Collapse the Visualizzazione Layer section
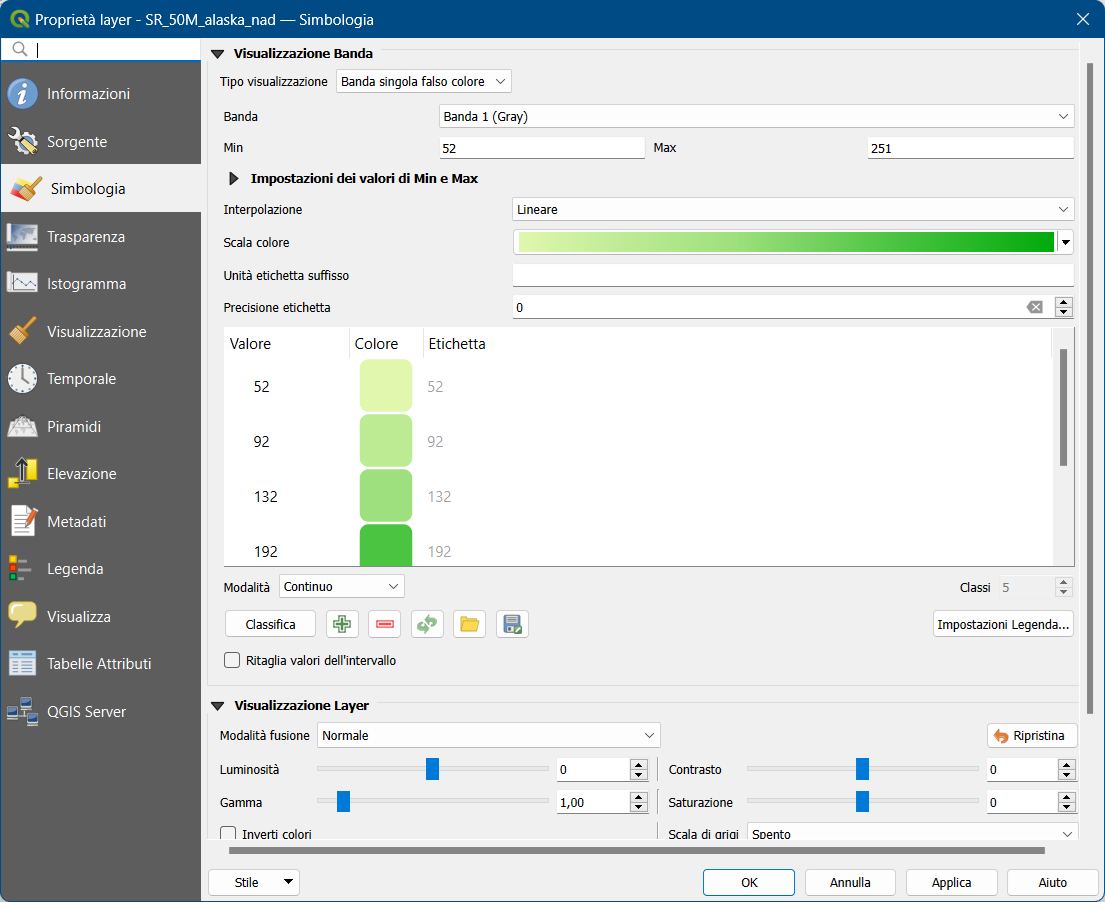Screen dimensions: 1105x902 coord(218,705)
